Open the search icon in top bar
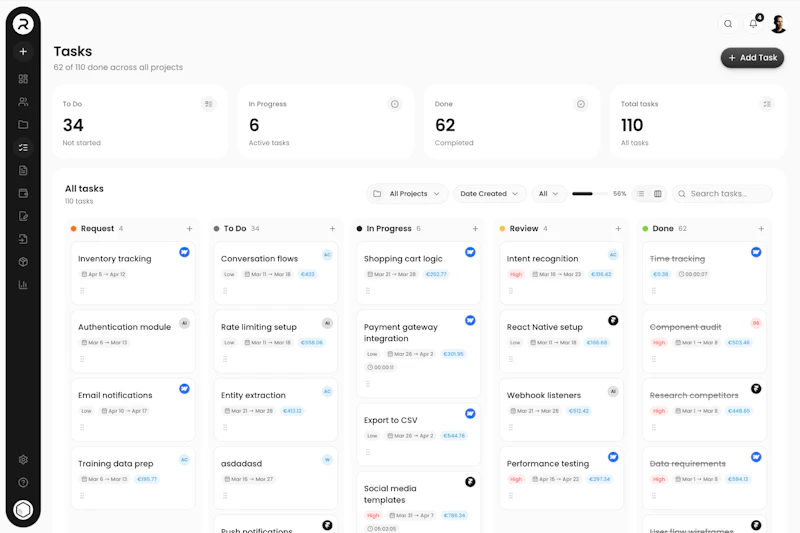The image size is (800, 533). (x=728, y=24)
